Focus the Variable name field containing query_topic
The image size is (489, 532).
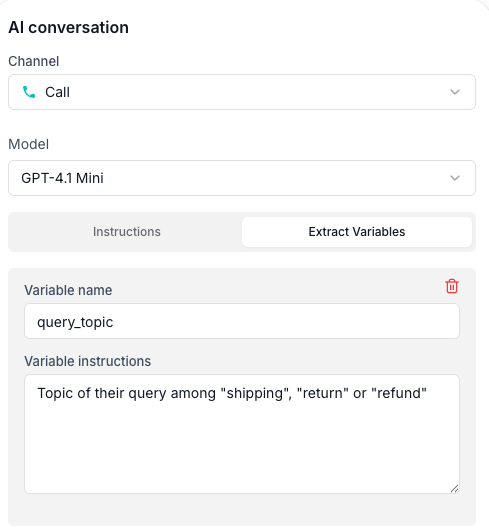(x=242, y=321)
